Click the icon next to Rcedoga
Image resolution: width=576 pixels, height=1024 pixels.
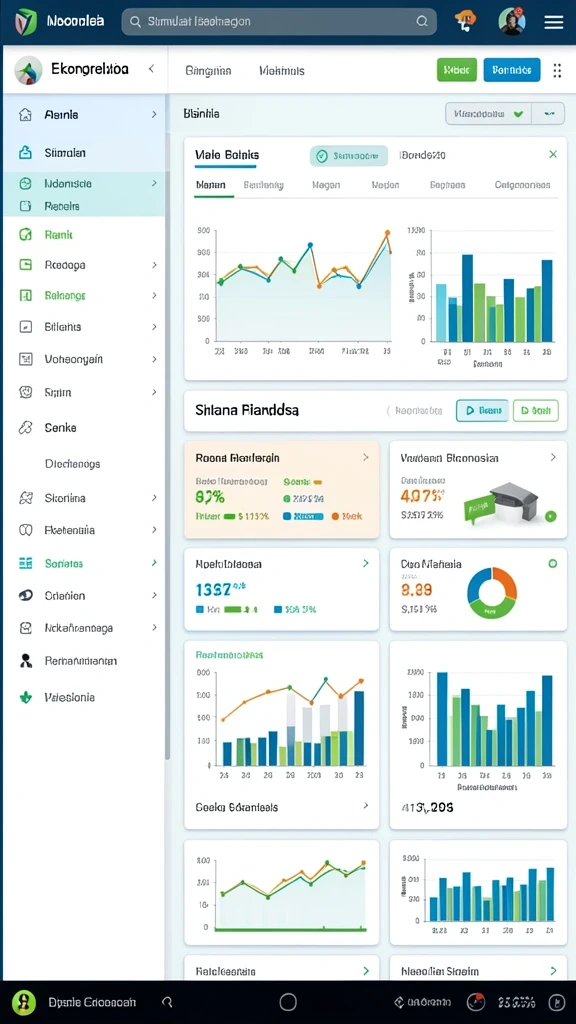pyautogui.click(x=25, y=264)
